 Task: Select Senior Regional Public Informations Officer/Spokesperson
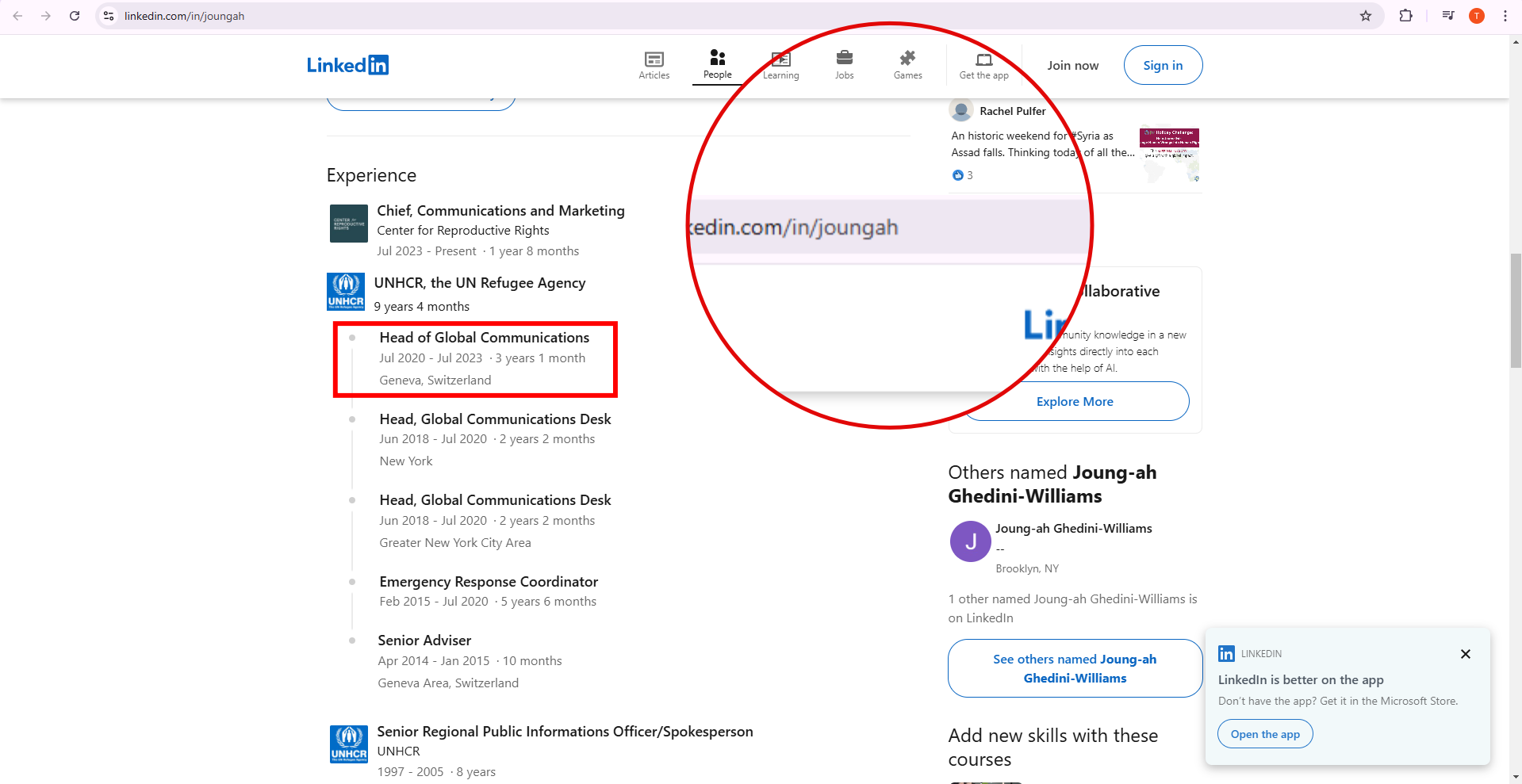tap(565, 732)
